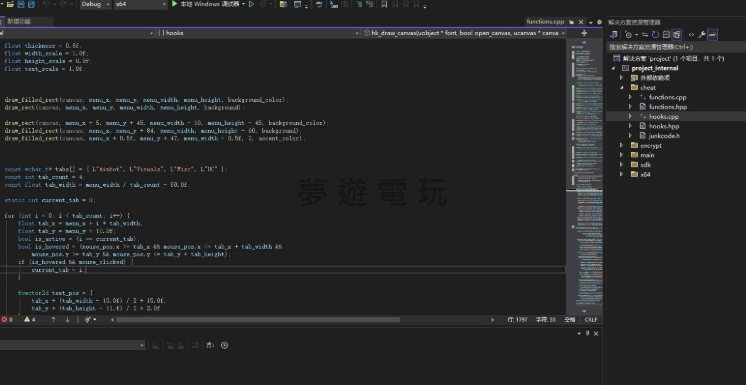Open the tab list overflow dropdown arrow
This screenshot has width=746, height=385.
[x=590, y=22]
